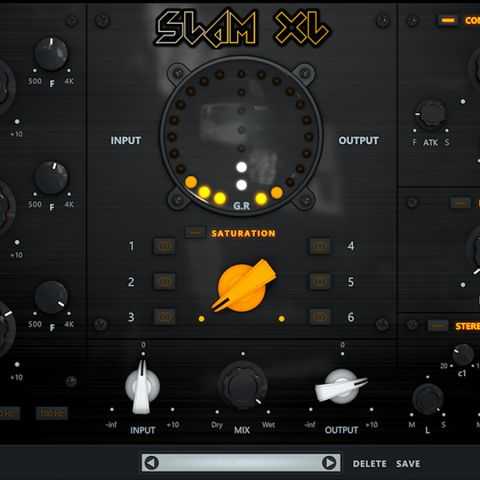Click the SAVE preset button
This screenshot has width=480, height=480.
pos(408,464)
